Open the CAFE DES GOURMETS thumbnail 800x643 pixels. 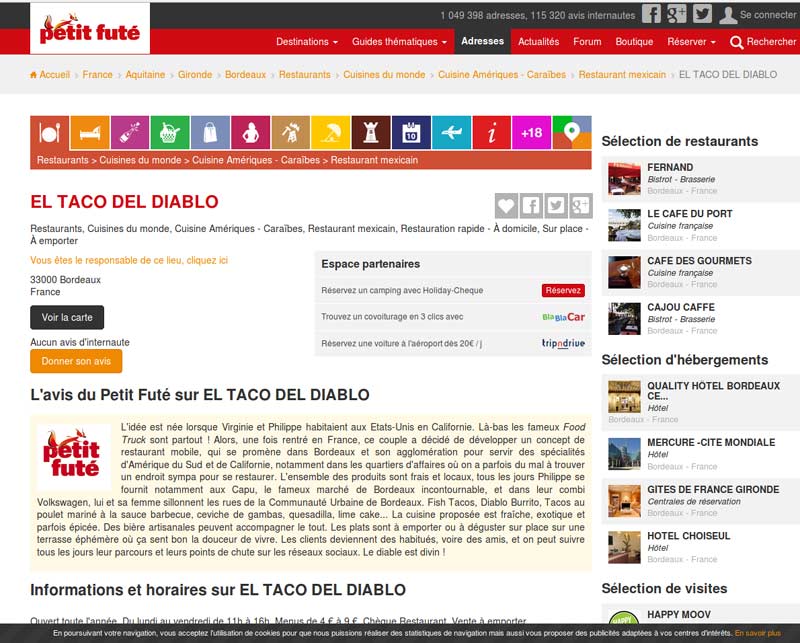click(624, 272)
